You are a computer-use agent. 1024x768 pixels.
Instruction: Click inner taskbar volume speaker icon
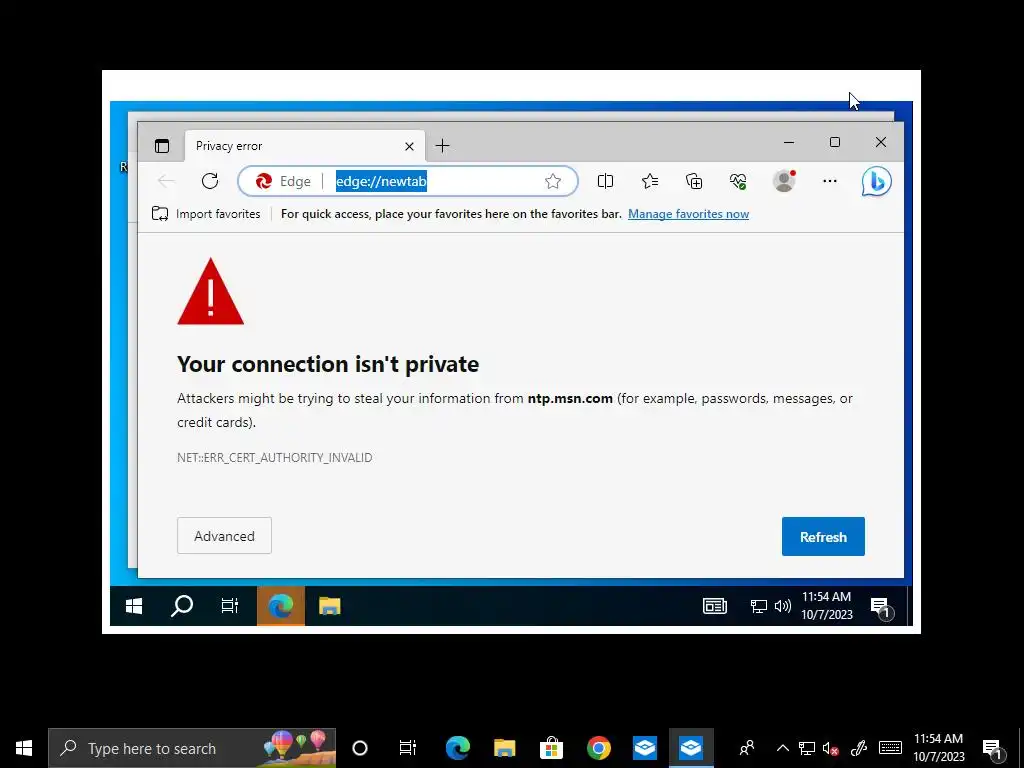[782, 606]
